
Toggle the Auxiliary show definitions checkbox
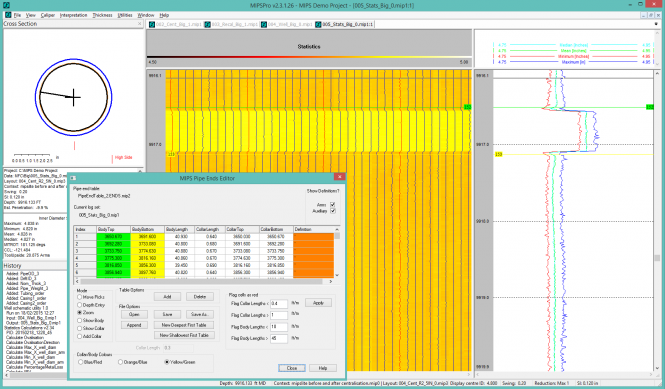click(x=332, y=210)
